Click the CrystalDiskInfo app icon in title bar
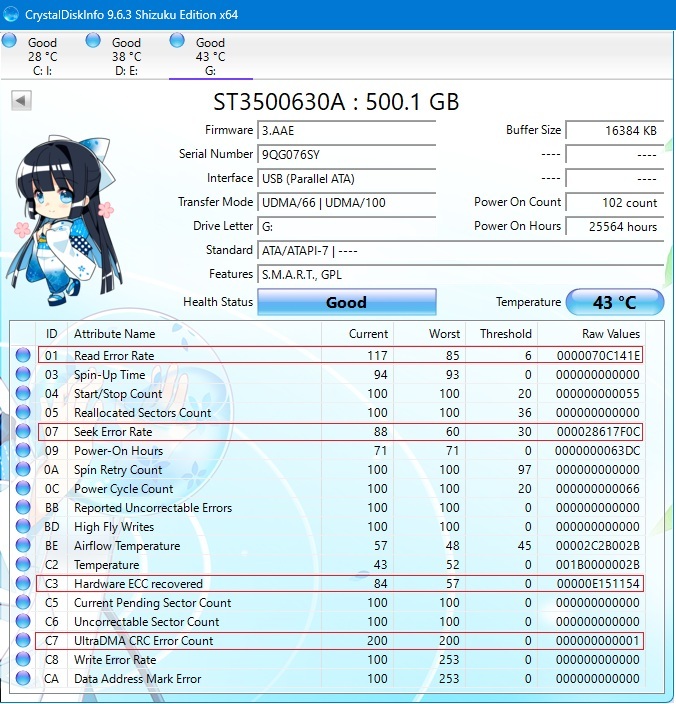 [11, 14]
